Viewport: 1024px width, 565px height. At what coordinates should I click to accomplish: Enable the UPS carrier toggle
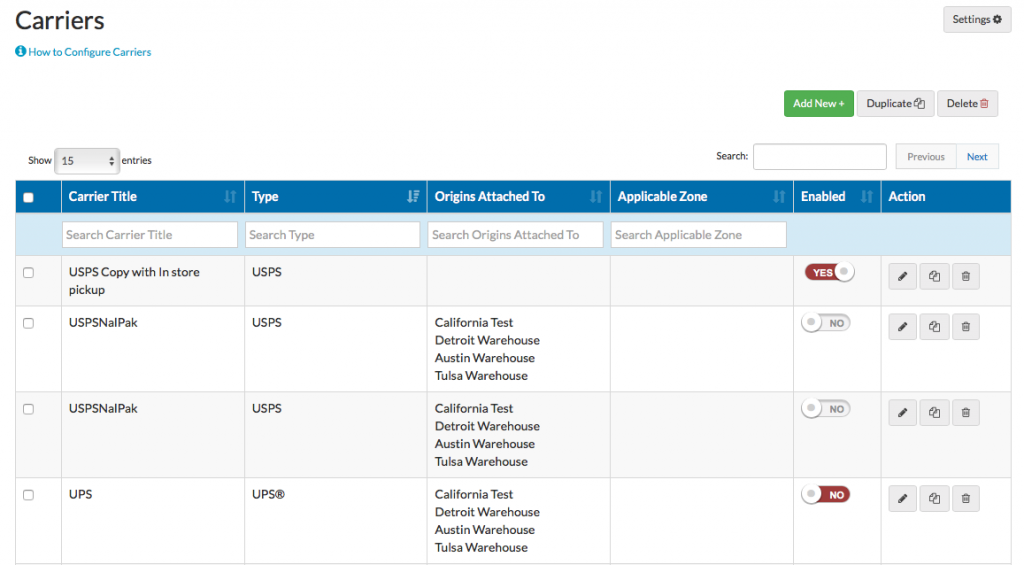coord(825,494)
